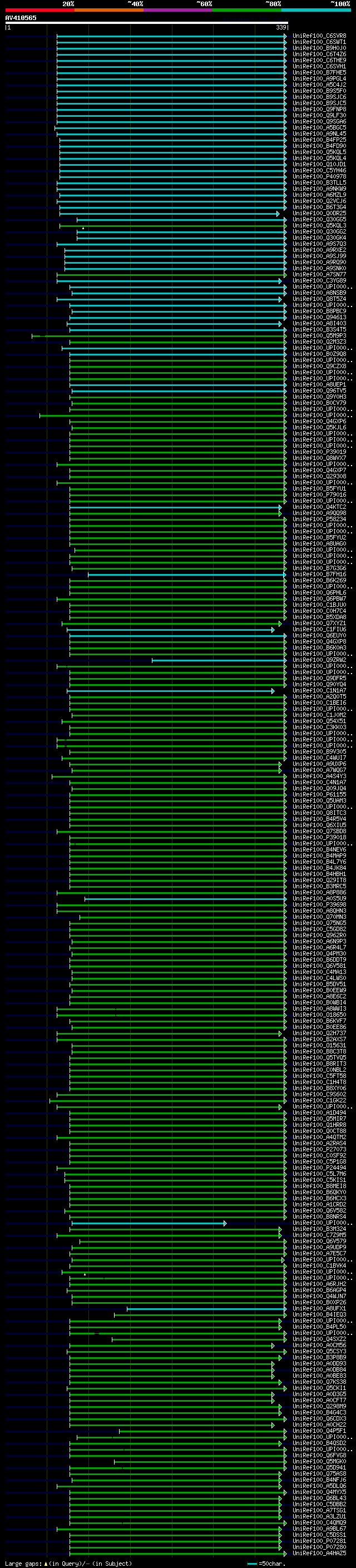356x1568 pixels.
Task: Click the cyan alignment bar for C6SVR8
Action: (172, 36)
